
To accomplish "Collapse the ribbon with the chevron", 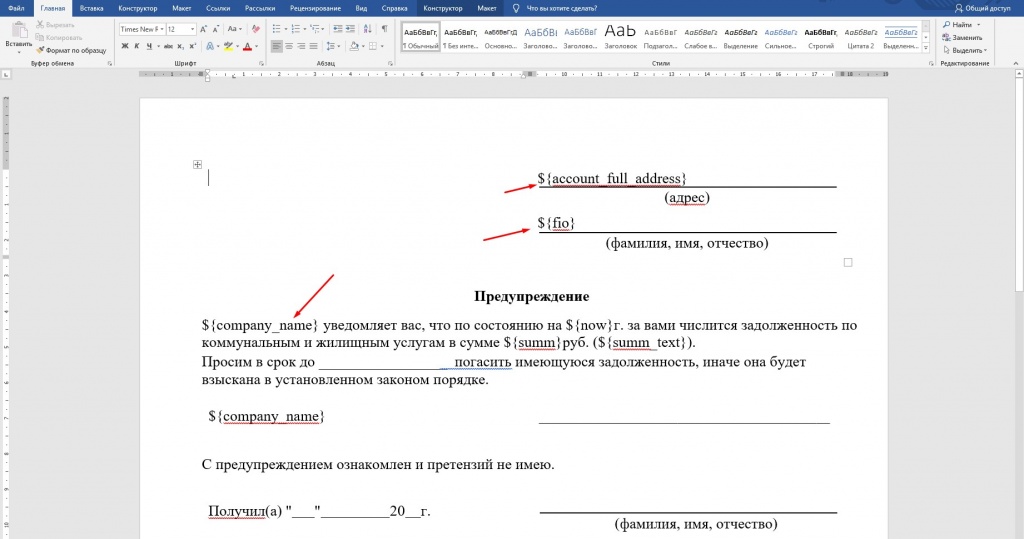I will (1016, 63).
